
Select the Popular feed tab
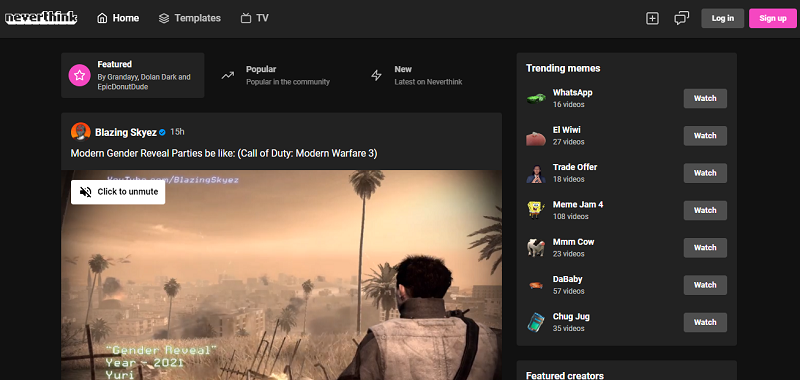coord(276,75)
